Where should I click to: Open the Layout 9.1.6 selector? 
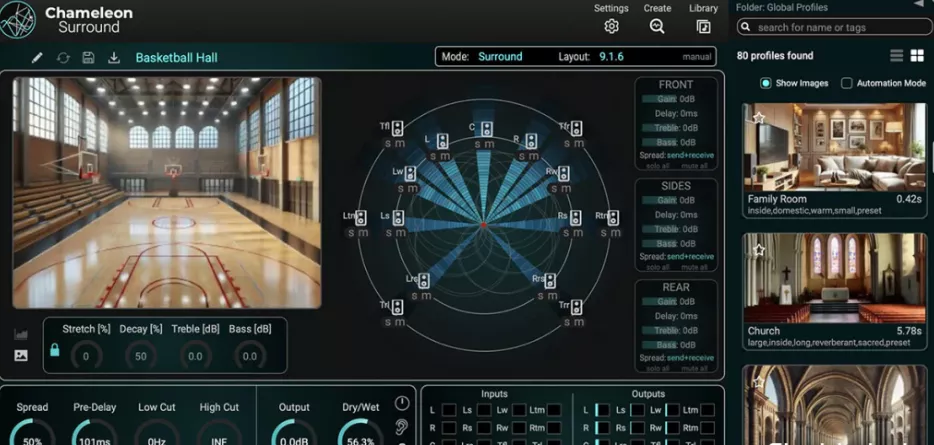611,57
